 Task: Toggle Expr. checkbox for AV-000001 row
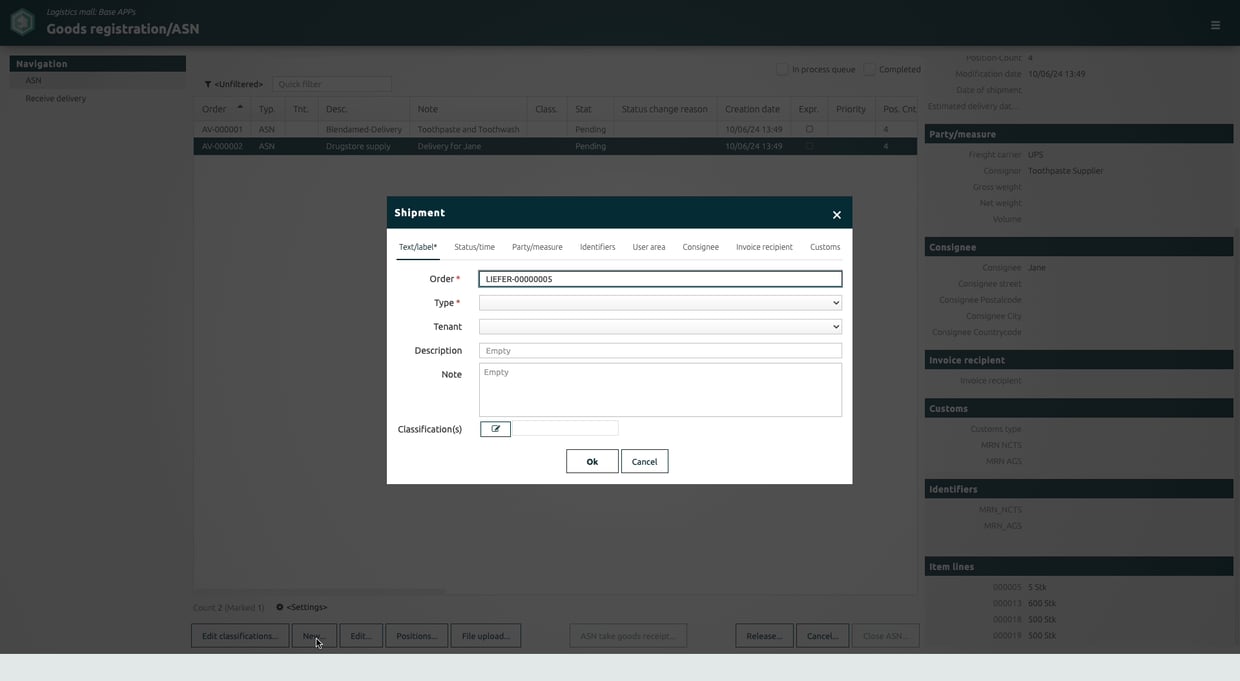pyautogui.click(x=809, y=129)
